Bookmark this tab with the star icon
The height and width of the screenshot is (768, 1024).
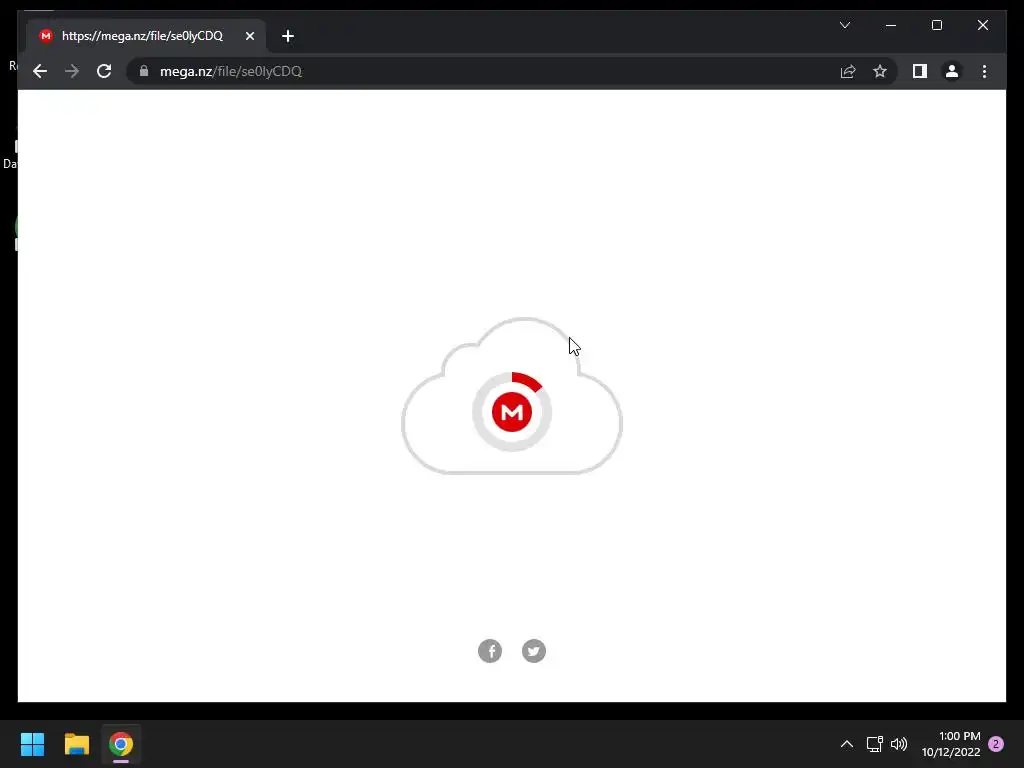tap(880, 71)
